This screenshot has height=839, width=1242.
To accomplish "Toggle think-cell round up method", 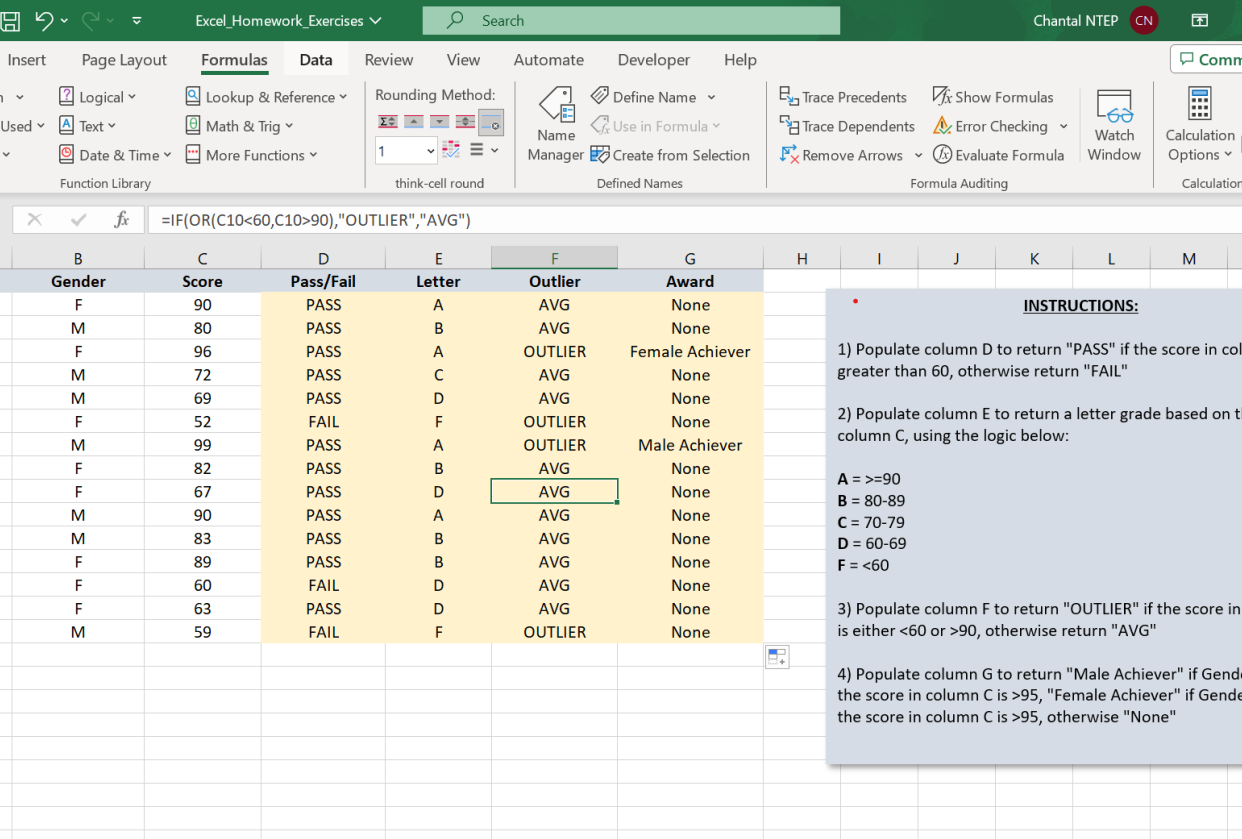I will tap(414, 122).
